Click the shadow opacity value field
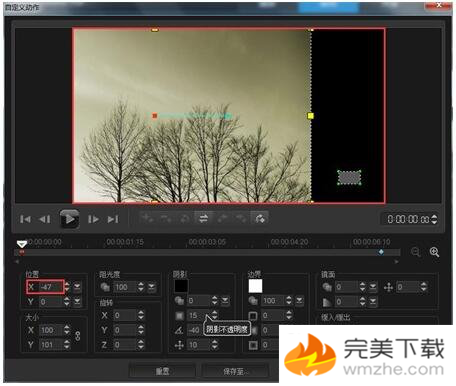Image resolution: width=456 pixels, height=386 pixels. 198,301
